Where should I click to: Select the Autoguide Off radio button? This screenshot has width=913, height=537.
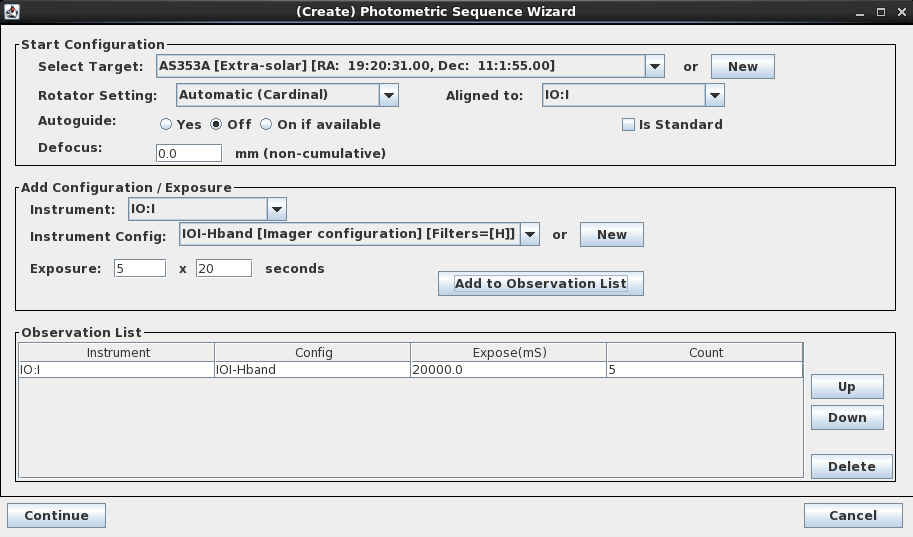tap(216, 124)
